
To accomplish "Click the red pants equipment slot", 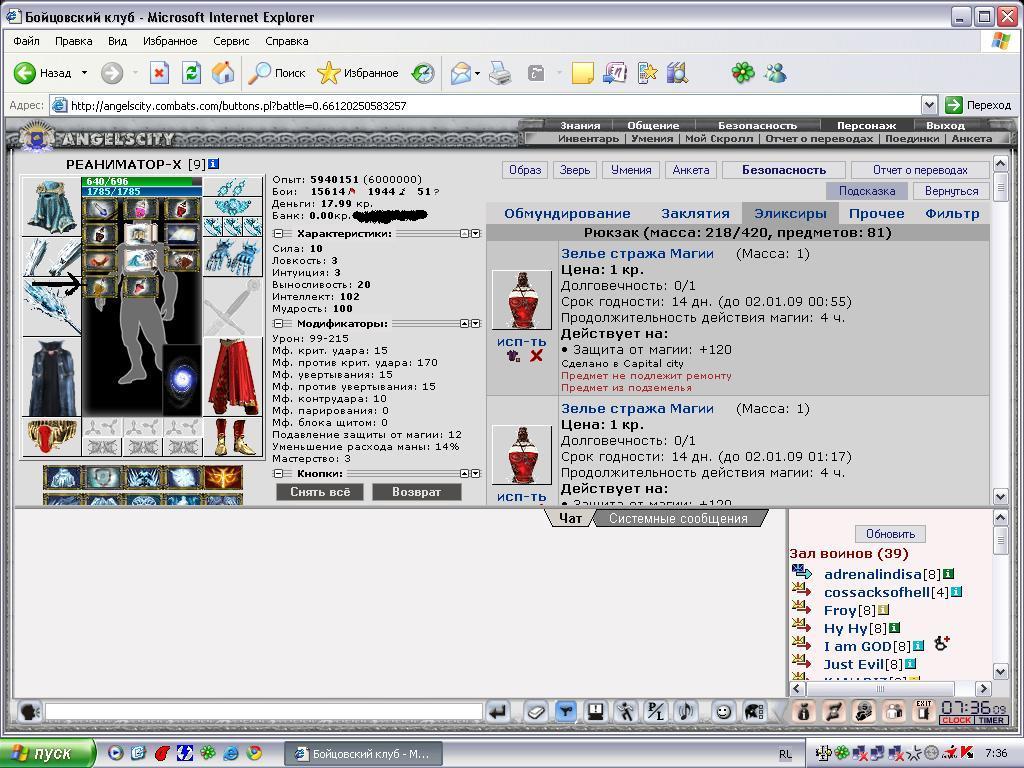I will pyautogui.click(x=233, y=377).
